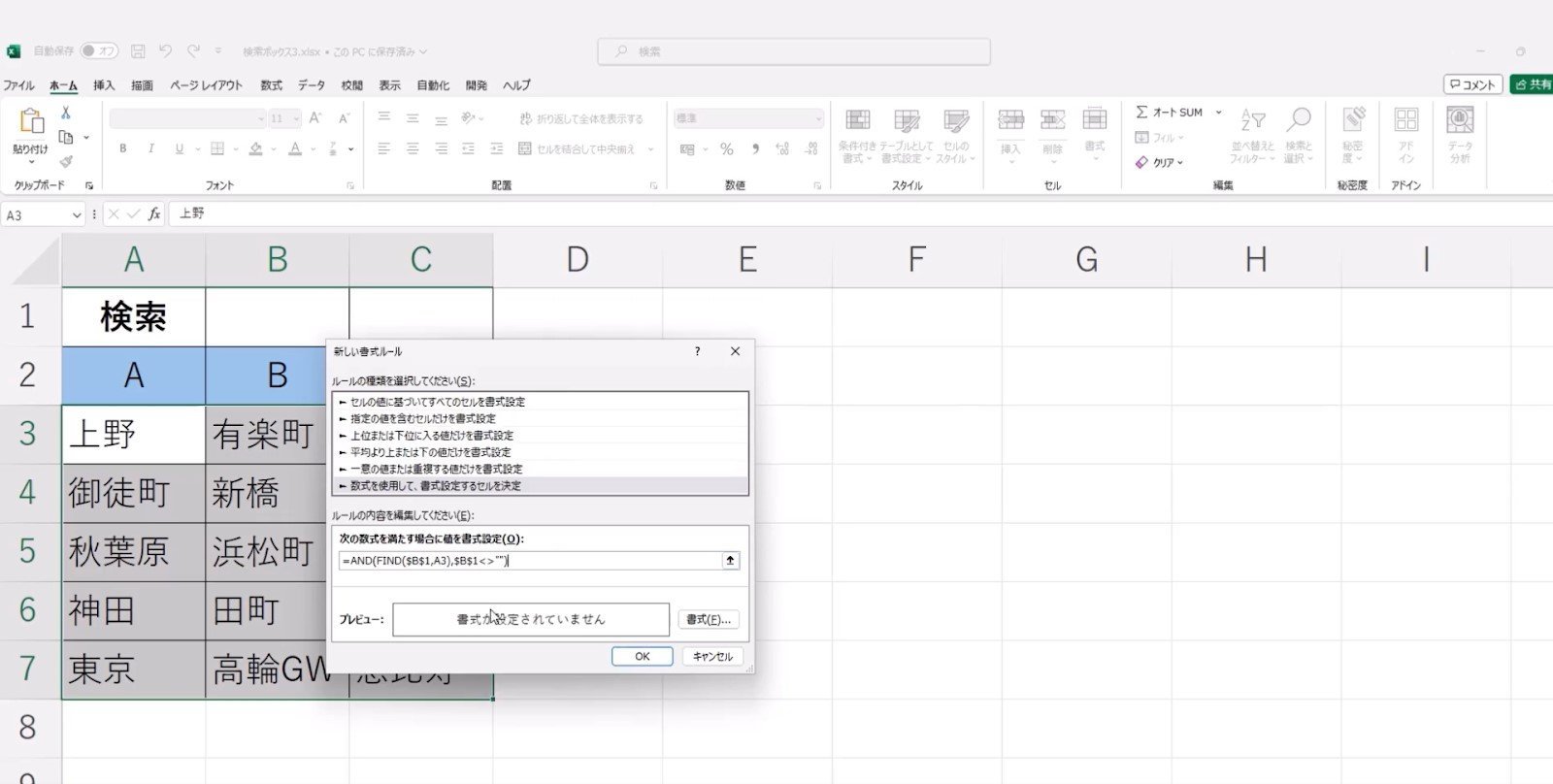Click the Comments (コメント) button
The image size is (1553, 784).
pos(1472,84)
